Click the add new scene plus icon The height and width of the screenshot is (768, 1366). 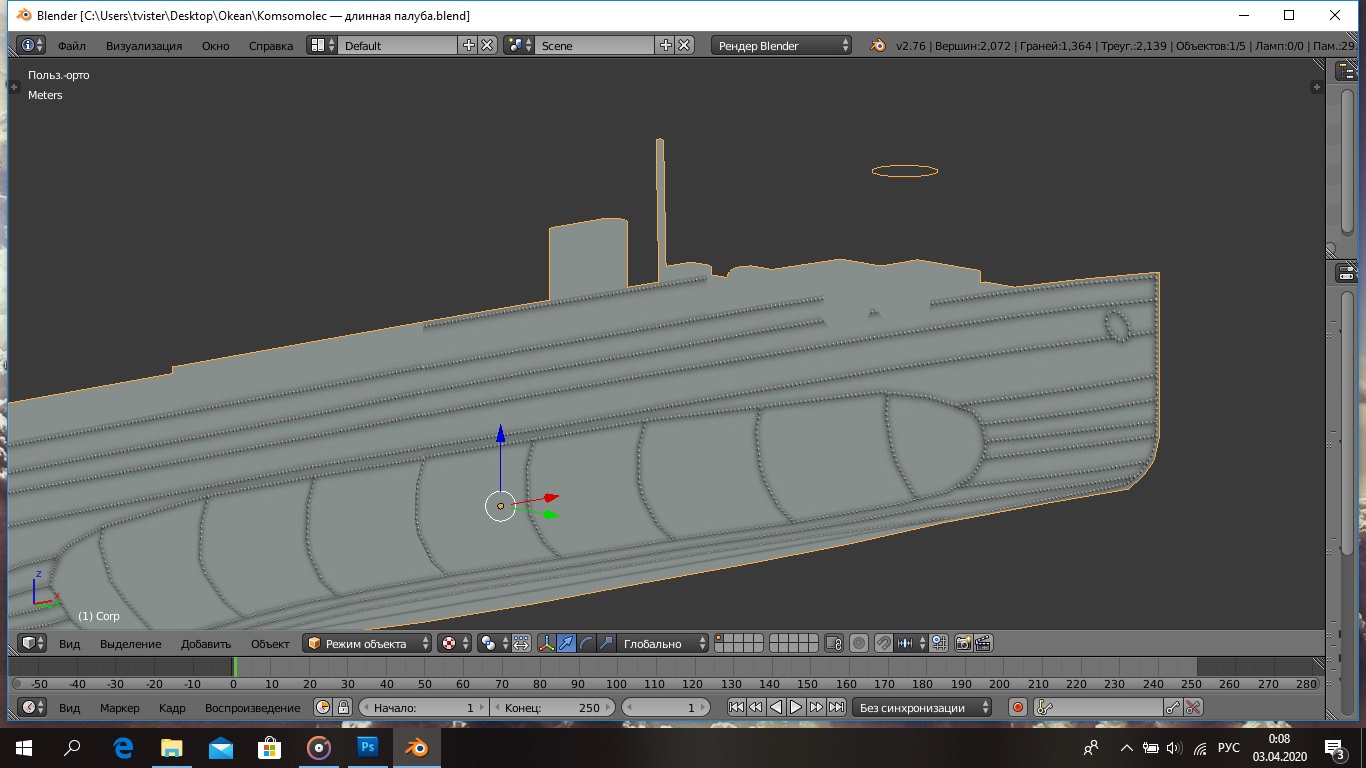coord(665,46)
